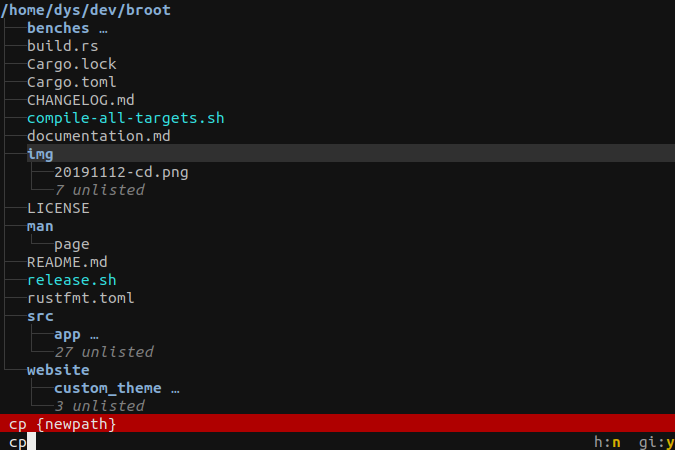Image resolution: width=675 pixels, height=450 pixels.
Task: Toggle the hidden files h:n flag
Action: pos(607,442)
